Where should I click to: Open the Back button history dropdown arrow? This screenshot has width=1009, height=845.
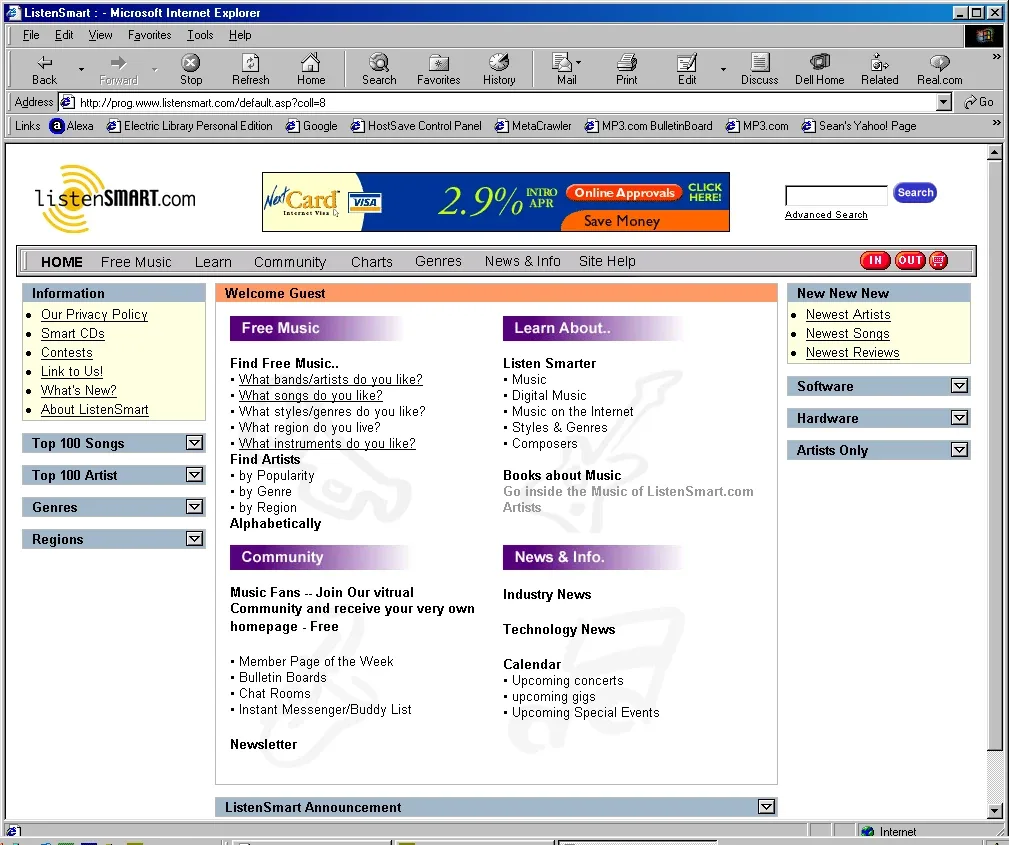tap(81, 70)
